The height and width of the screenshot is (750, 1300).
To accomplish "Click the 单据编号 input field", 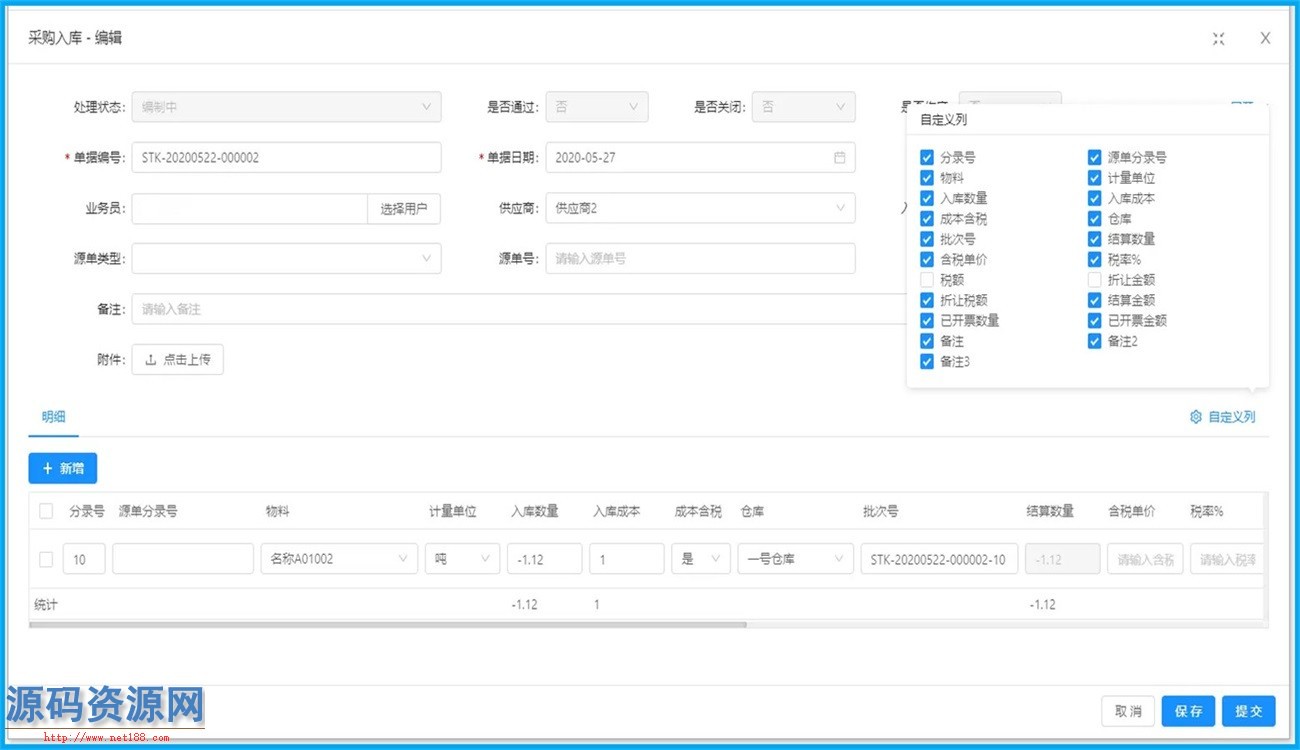I will click(x=286, y=157).
